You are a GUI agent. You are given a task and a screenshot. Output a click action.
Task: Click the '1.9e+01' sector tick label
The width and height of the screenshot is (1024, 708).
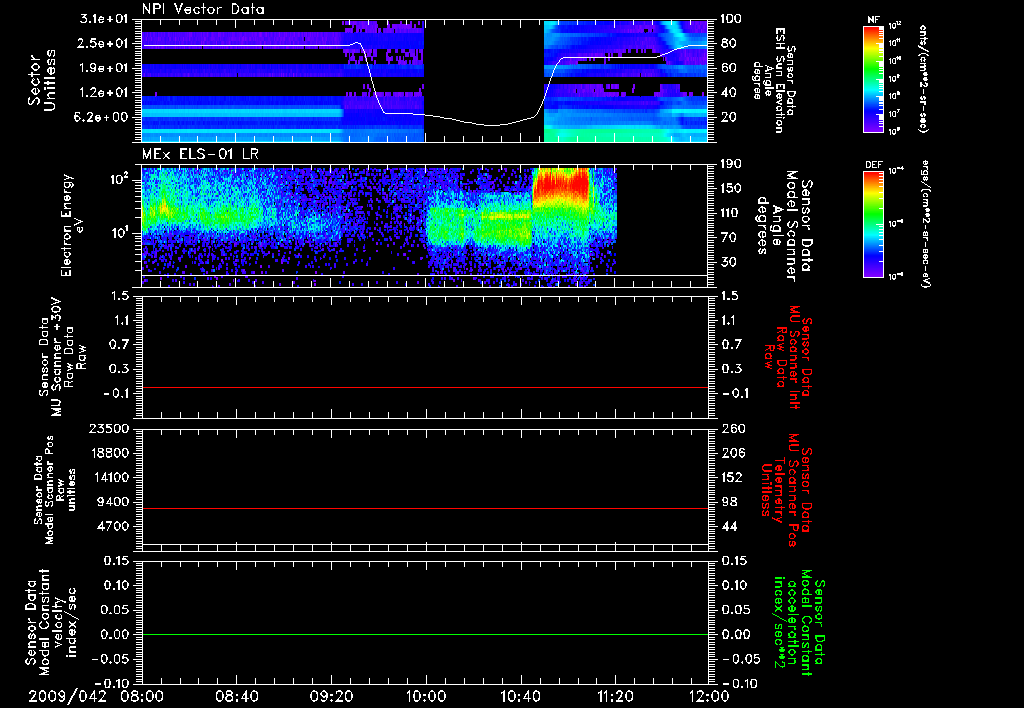pos(104,68)
